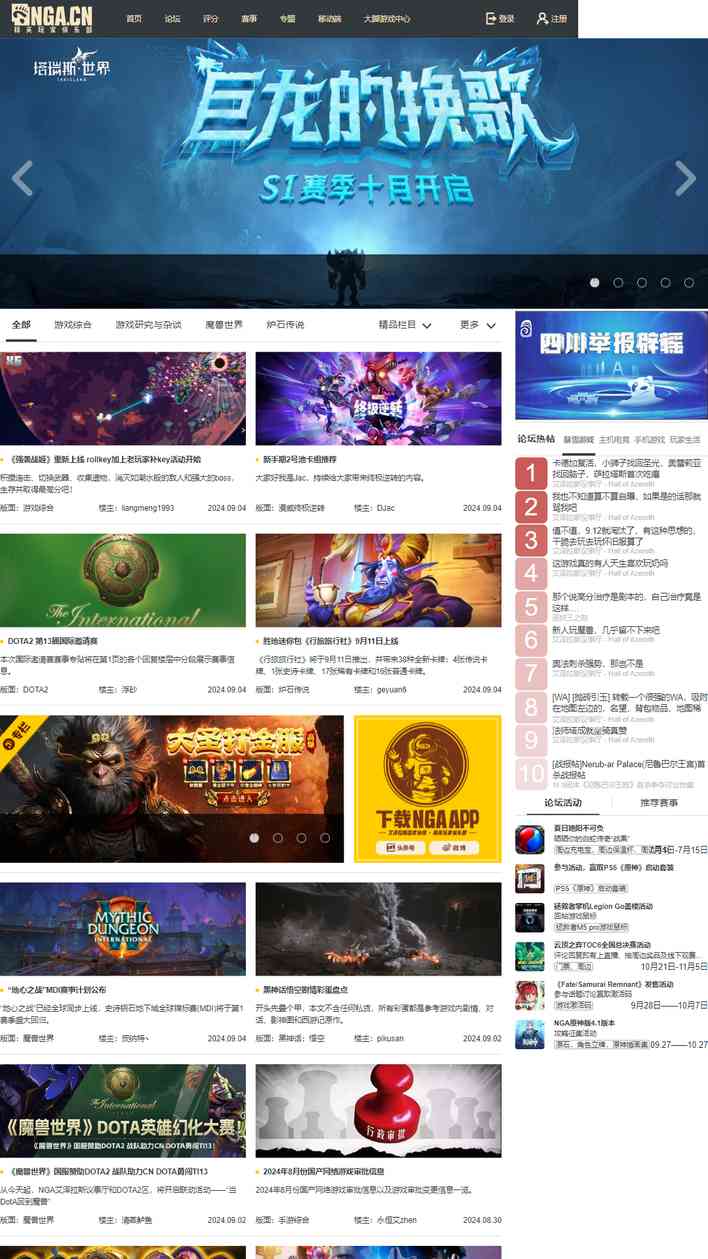
Task: Open 论坛 in the top navigation
Action: (x=172, y=19)
